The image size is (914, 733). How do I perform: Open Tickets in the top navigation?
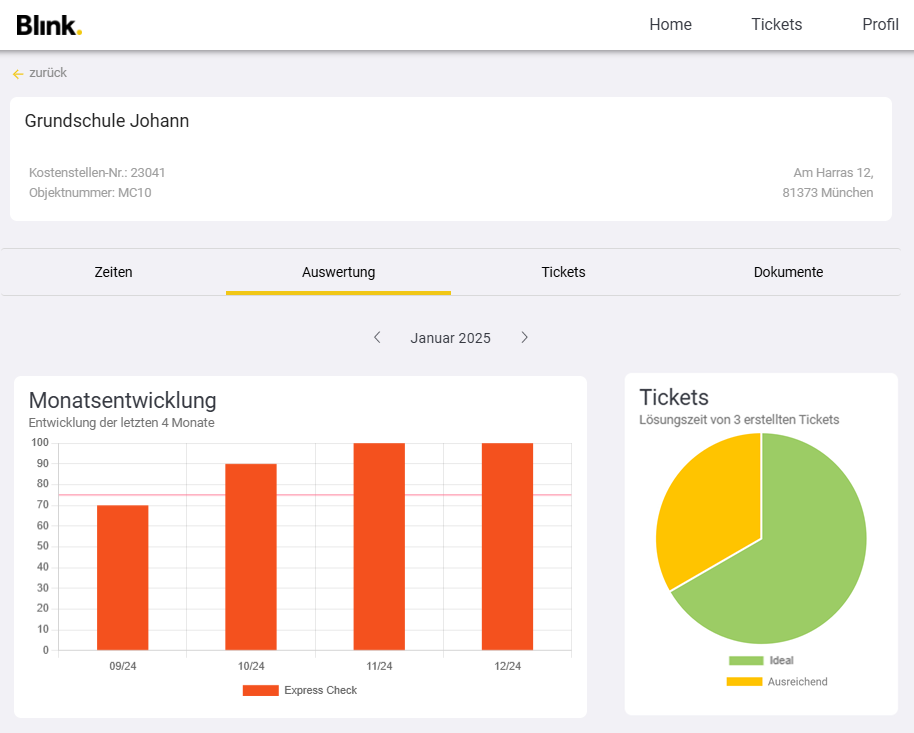click(776, 25)
